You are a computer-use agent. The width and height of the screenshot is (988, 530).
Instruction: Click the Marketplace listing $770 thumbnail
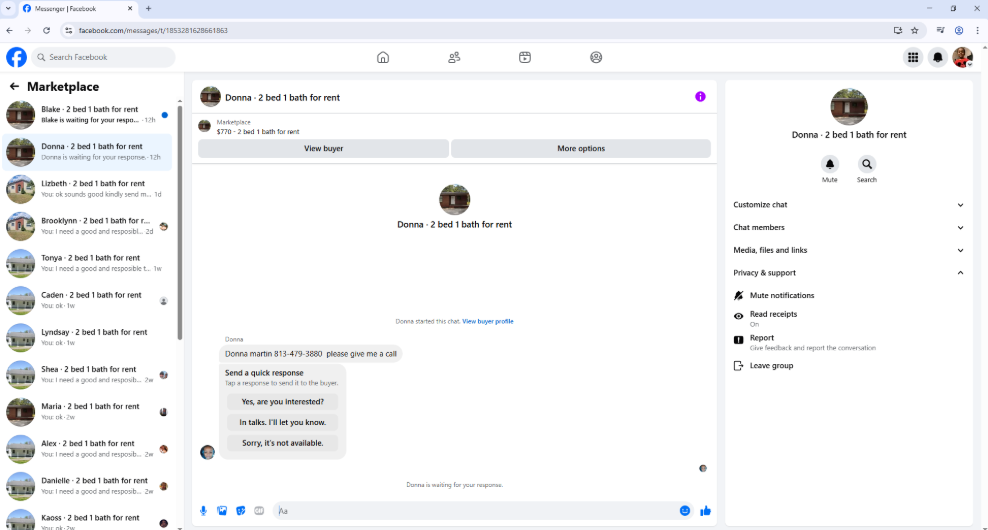pyautogui.click(x=204, y=126)
